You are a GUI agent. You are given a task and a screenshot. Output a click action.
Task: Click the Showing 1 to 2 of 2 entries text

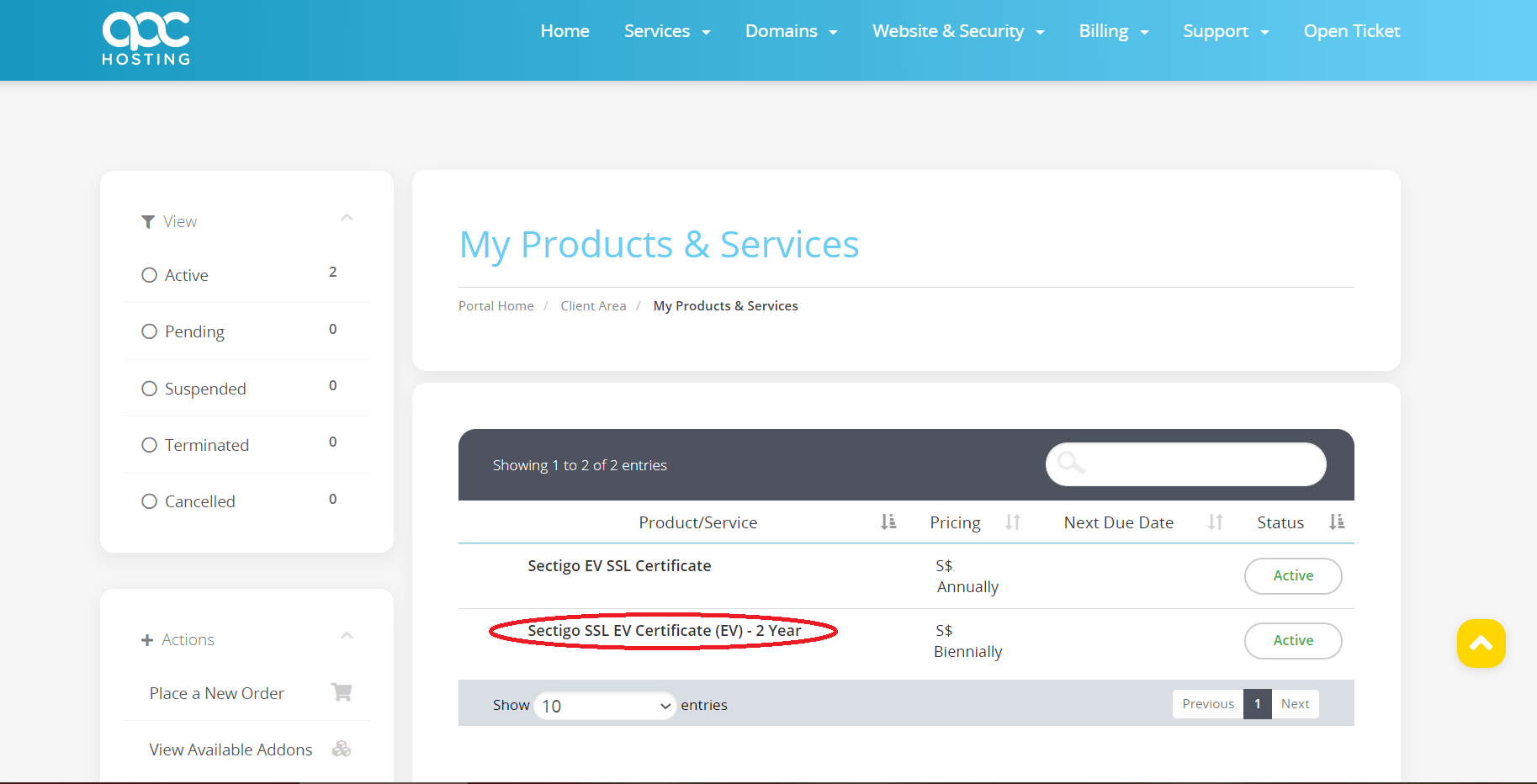580,465
